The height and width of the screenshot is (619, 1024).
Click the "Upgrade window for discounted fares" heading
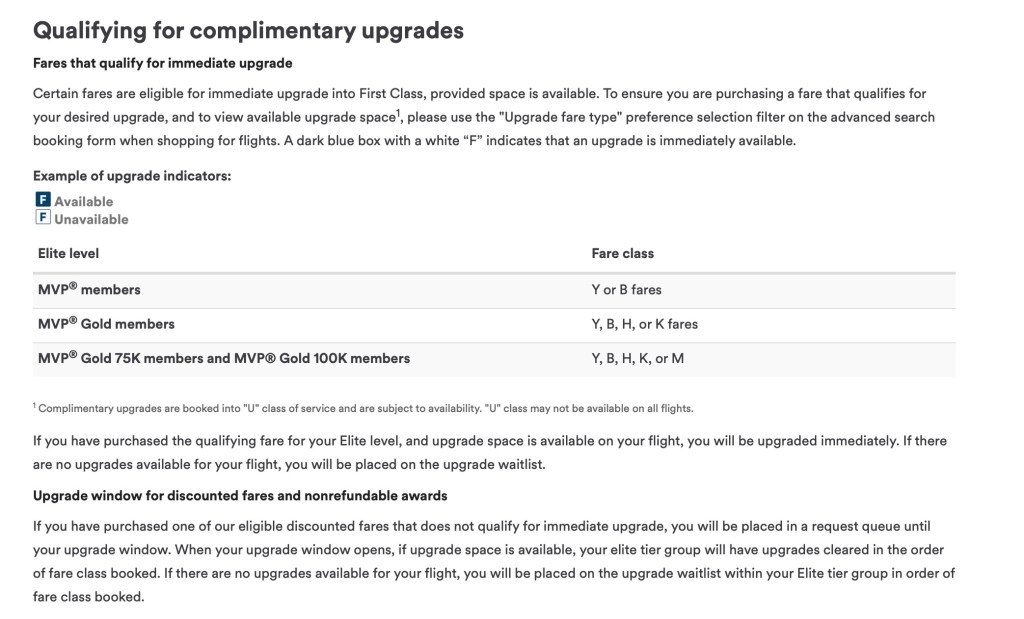[x=239, y=496]
